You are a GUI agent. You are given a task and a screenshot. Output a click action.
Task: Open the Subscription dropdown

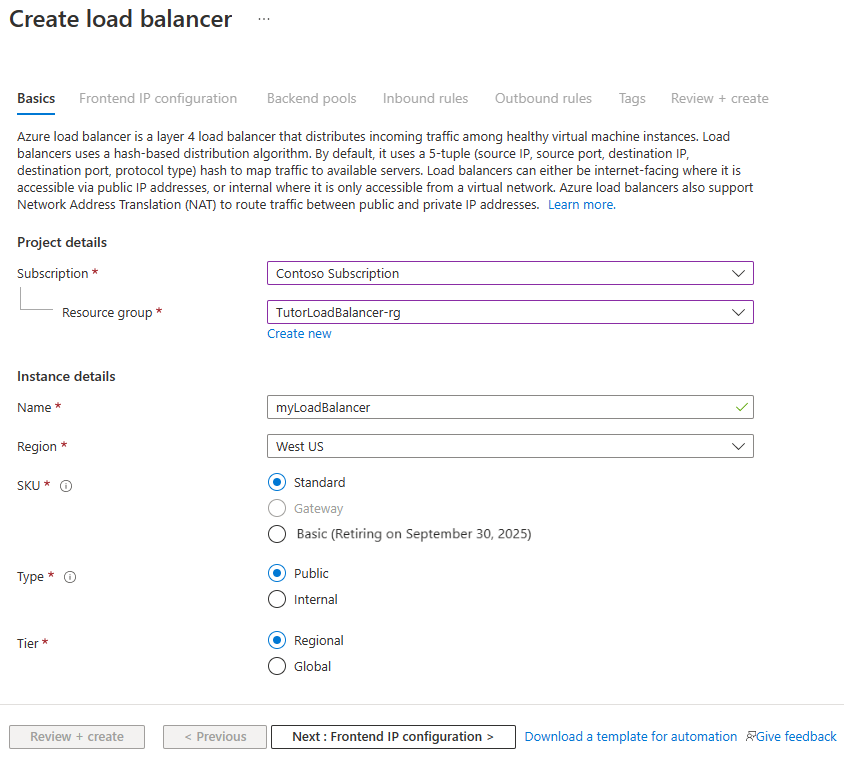tap(510, 273)
